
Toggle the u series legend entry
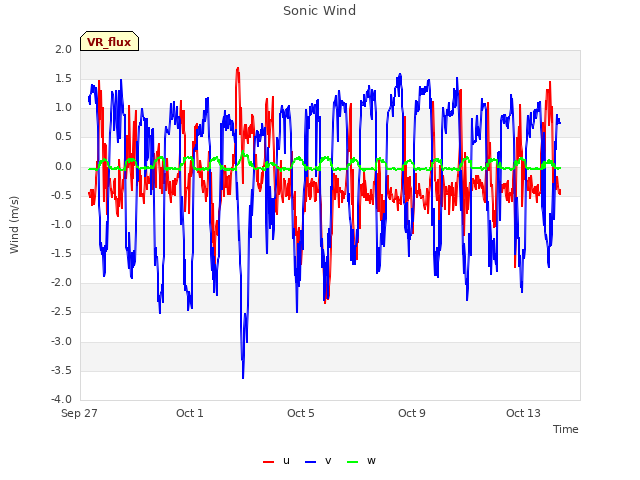click(x=276, y=461)
